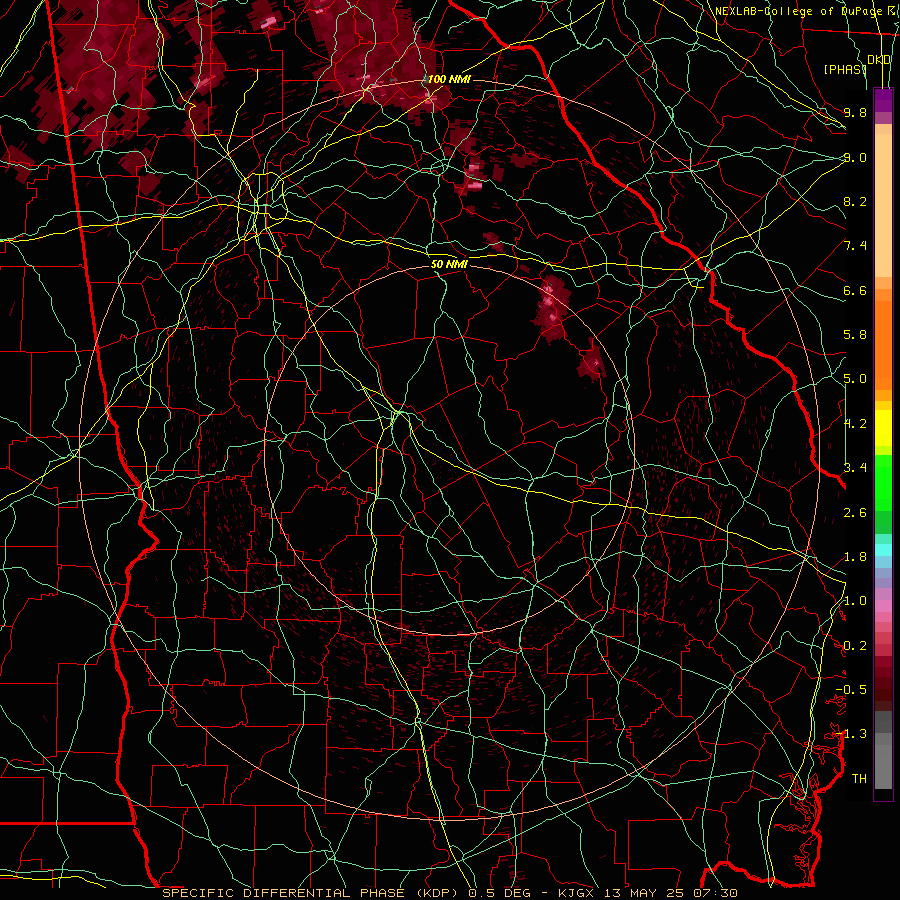
Task: Click the 3.4 scale value
Action: [855, 468]
